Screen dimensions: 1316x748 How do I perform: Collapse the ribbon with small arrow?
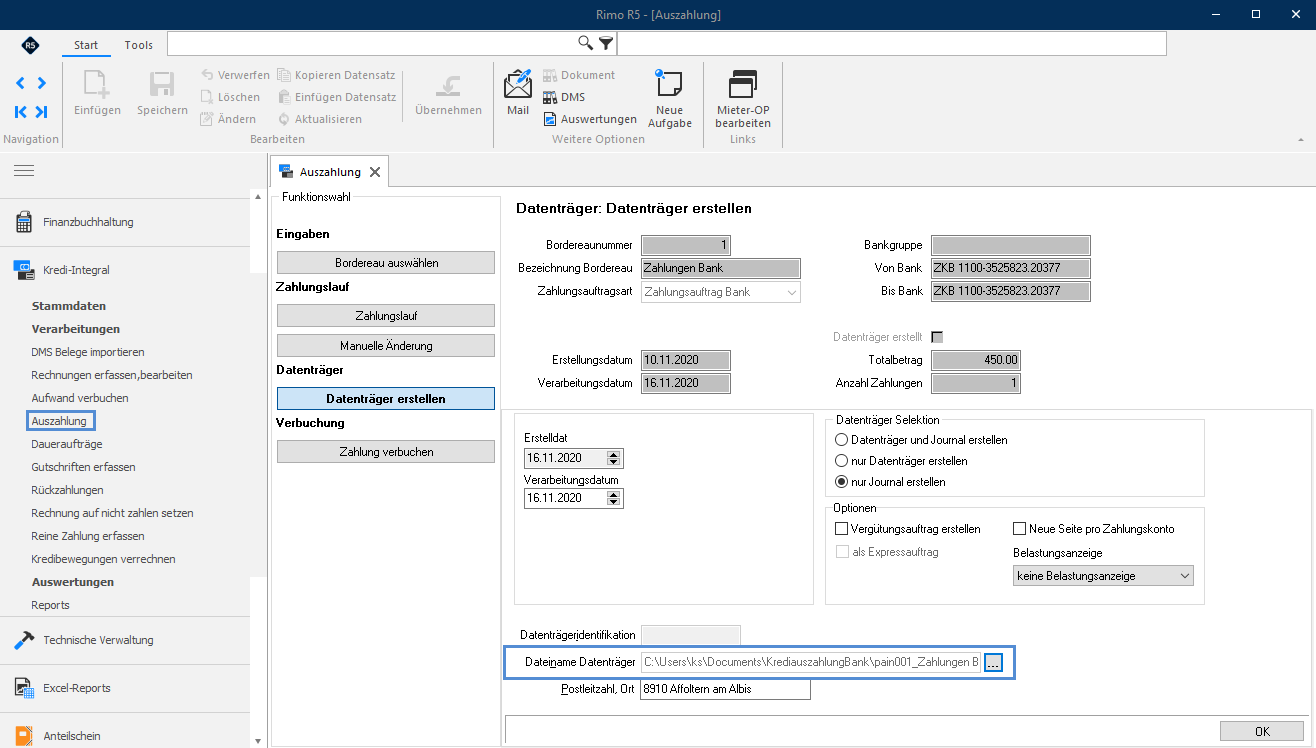1301,139
